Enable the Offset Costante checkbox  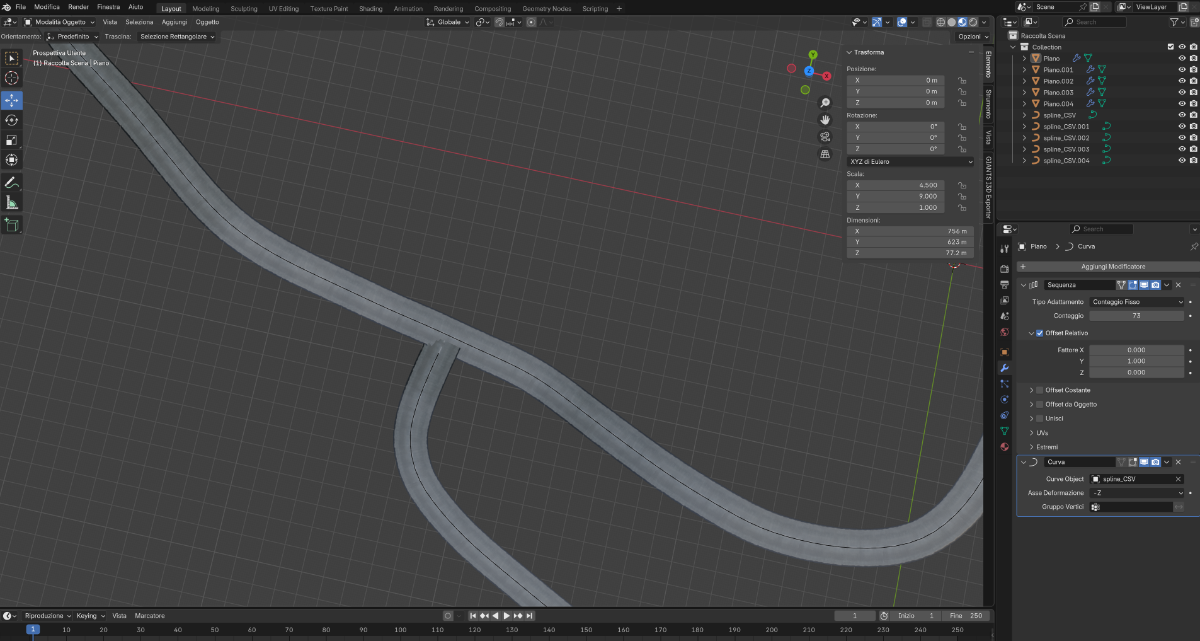coord(1040,390)
